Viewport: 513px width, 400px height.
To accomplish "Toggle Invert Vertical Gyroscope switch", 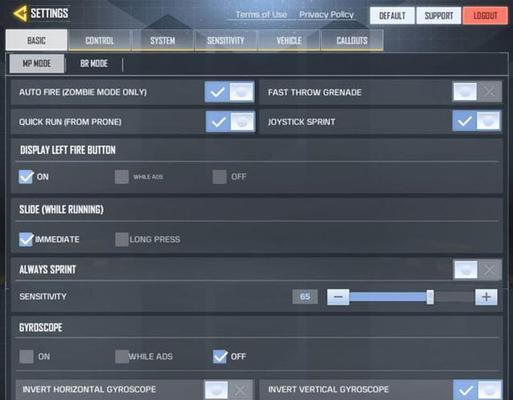I will click(477, 390).
